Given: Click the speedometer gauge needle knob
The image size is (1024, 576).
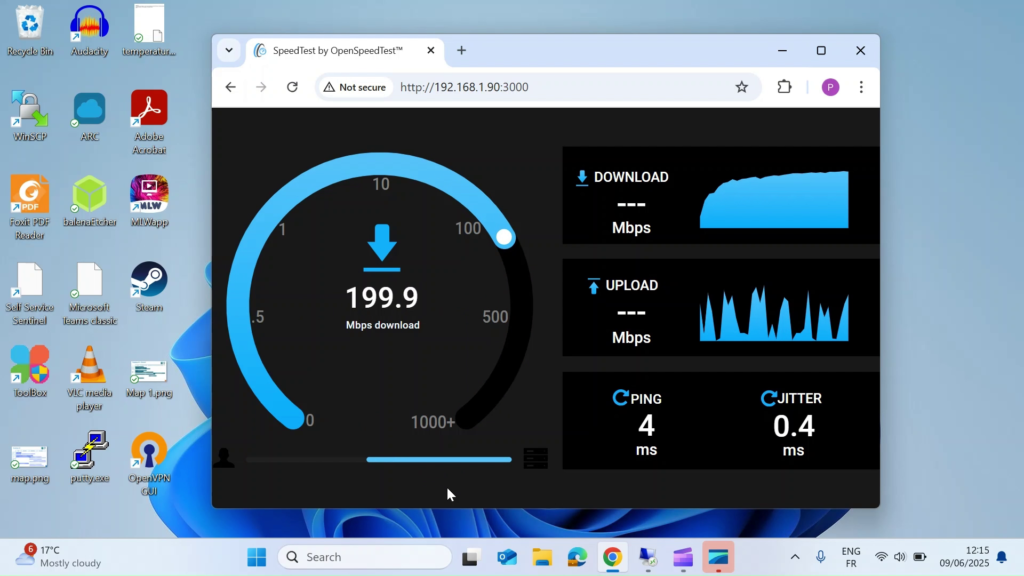Looking at the screenshot, I should [504, 238].
